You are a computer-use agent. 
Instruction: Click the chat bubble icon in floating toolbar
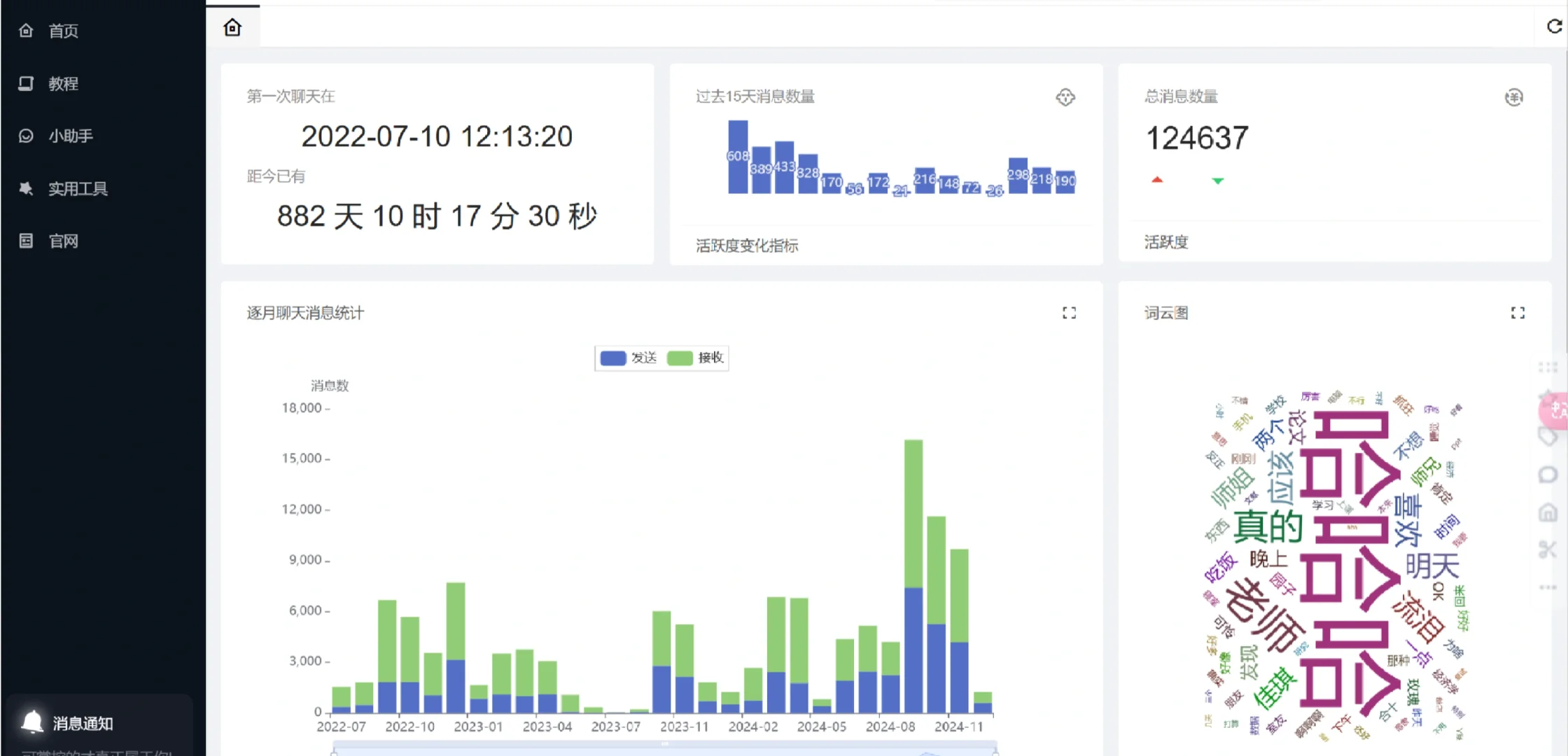click(x=1548, y=475)
